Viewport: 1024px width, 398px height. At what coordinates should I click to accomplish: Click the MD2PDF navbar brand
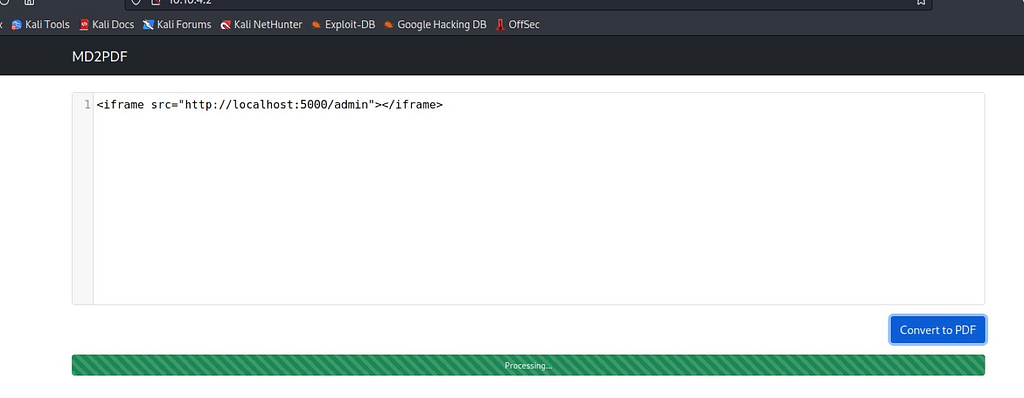pos(99,57)
